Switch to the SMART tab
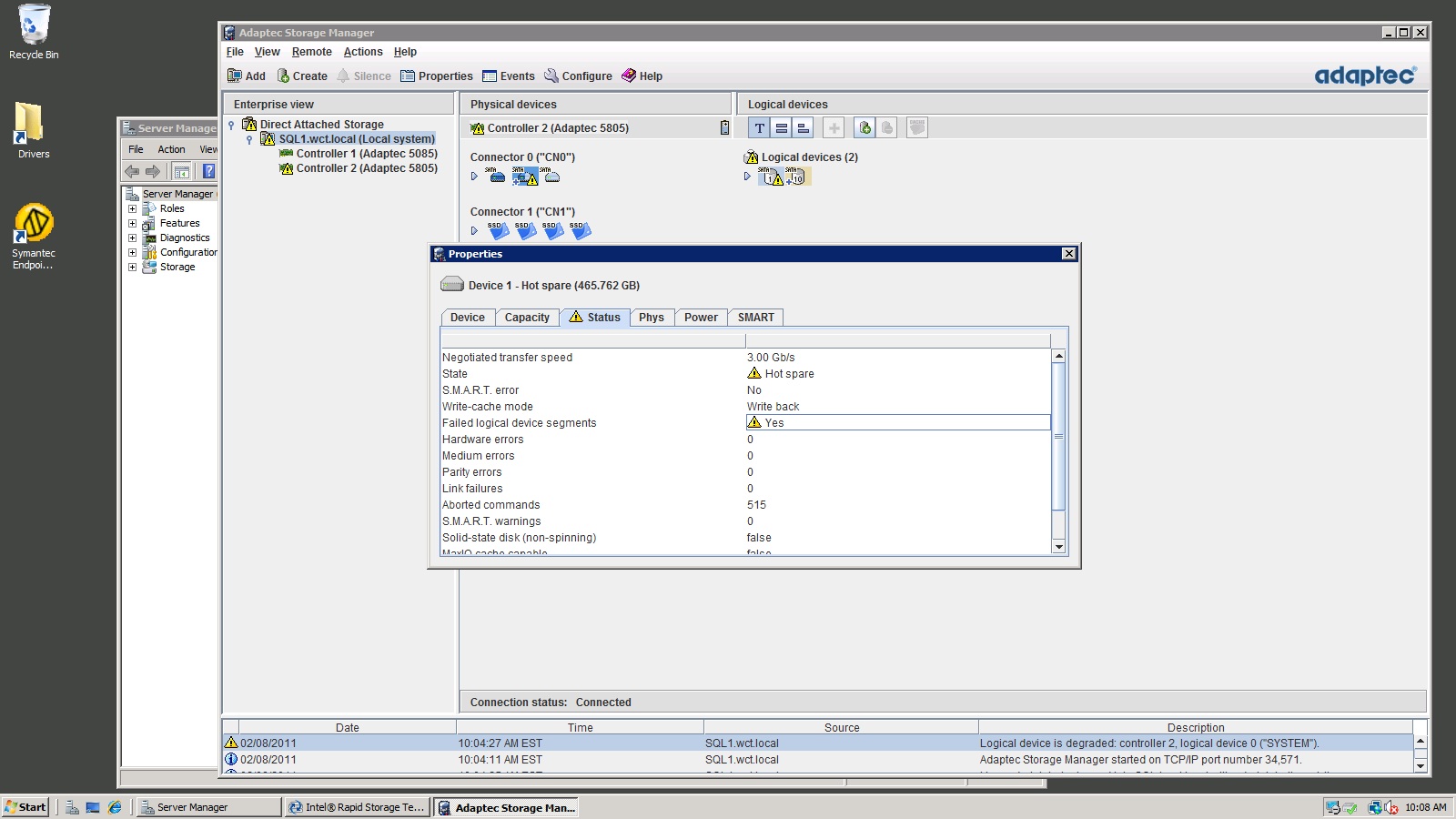 [756, 318]
